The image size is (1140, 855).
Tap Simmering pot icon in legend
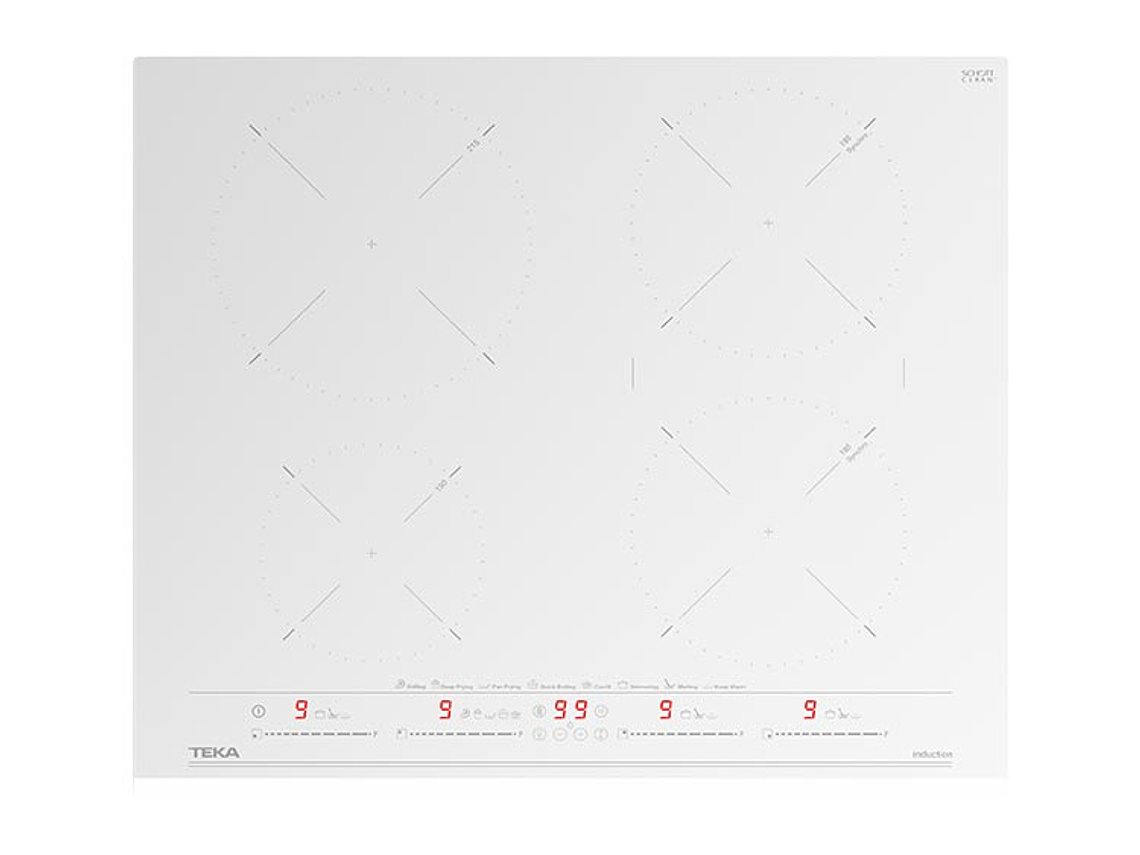pos(623,685)
